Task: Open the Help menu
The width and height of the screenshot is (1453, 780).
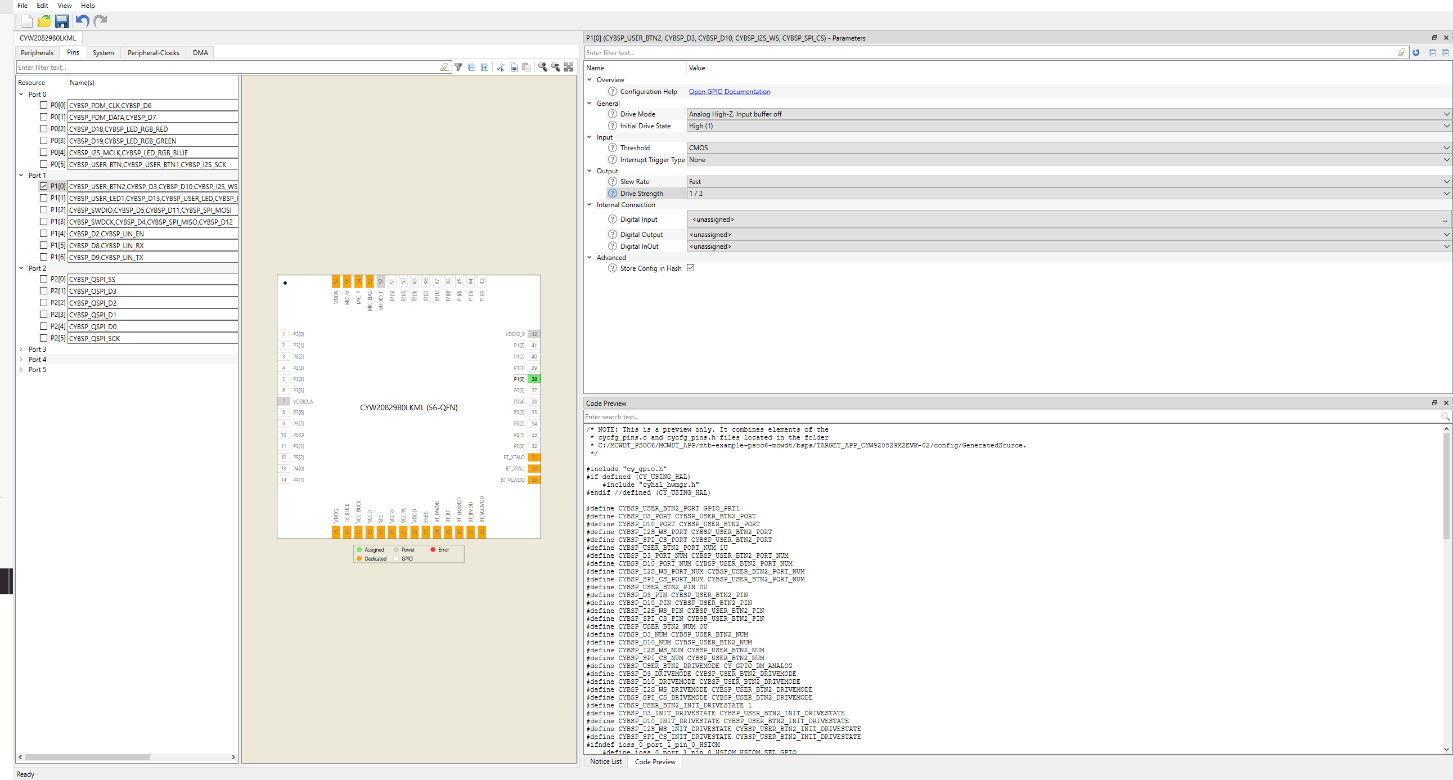Action: [88, 5]
